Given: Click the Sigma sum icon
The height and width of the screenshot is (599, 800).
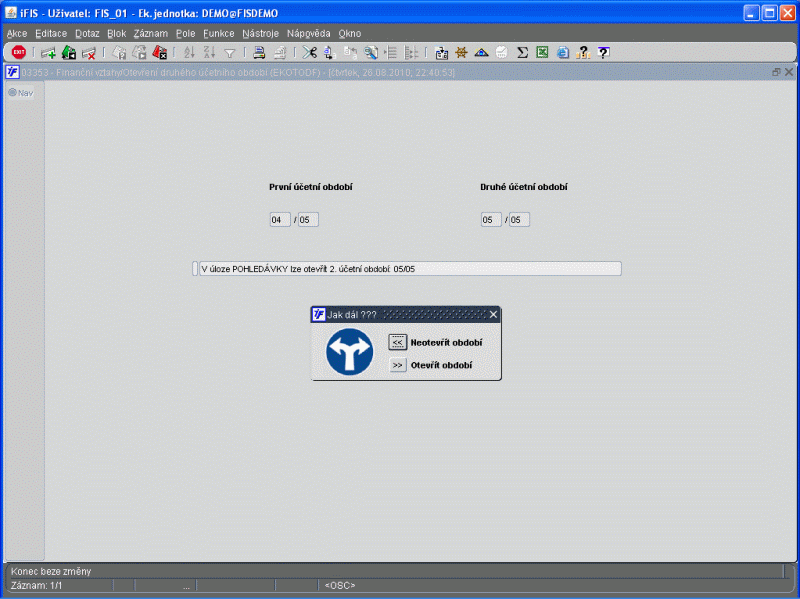Looking at the screenshot, I should (522, 53).
